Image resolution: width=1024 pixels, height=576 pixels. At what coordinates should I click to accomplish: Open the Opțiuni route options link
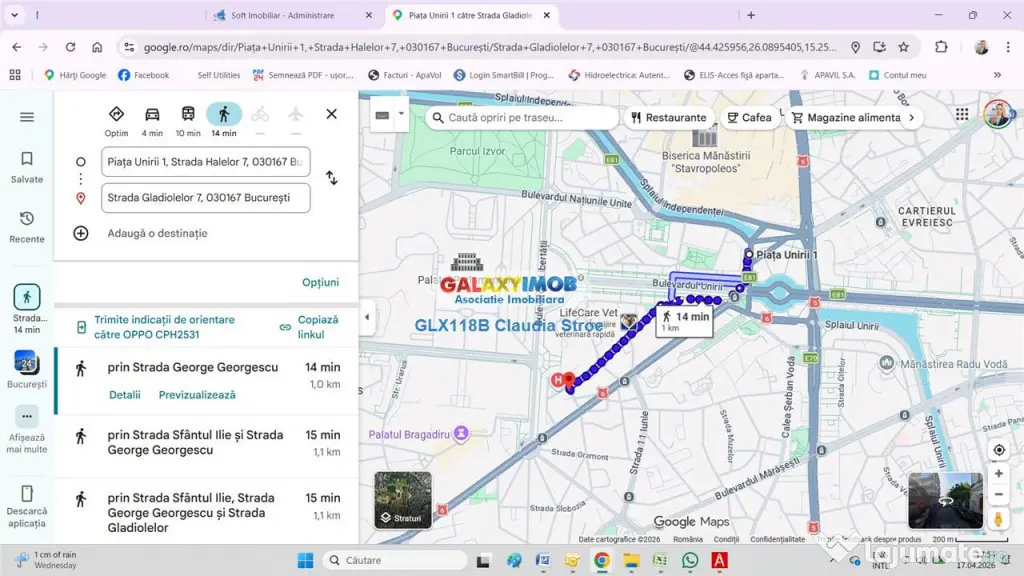tap(321, 282)
